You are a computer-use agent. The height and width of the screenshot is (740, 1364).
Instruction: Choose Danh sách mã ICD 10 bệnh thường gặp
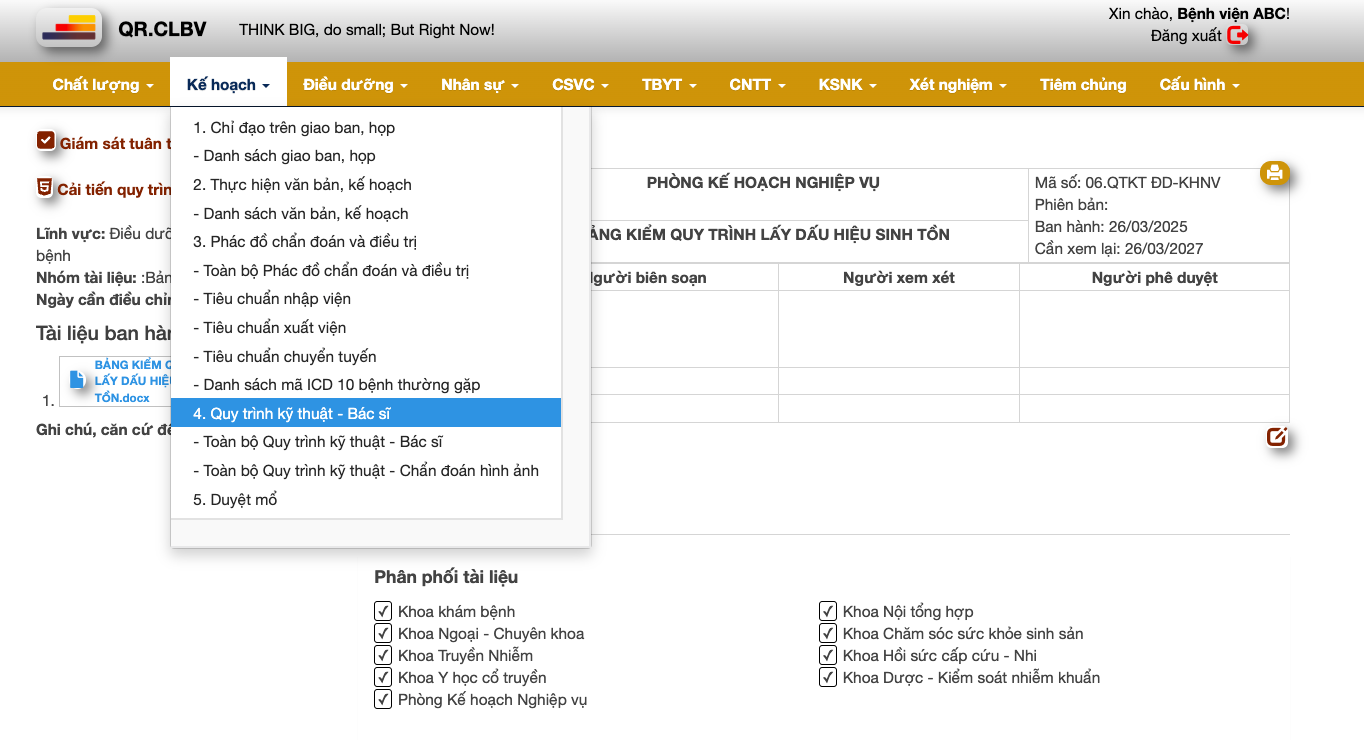[341, 385]
